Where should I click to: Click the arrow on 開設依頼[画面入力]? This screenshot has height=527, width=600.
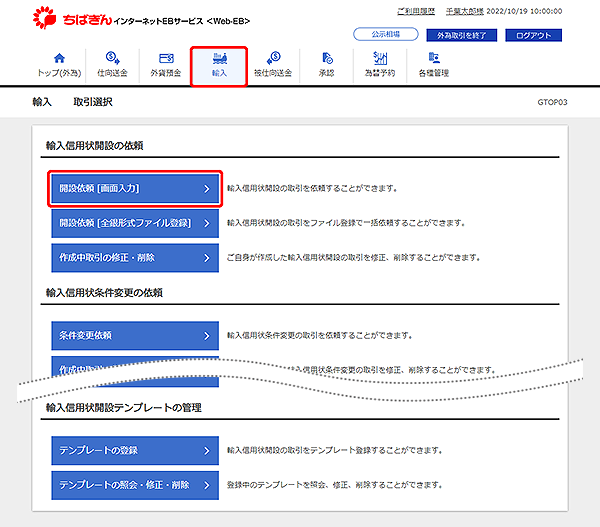tap(207, 189)
